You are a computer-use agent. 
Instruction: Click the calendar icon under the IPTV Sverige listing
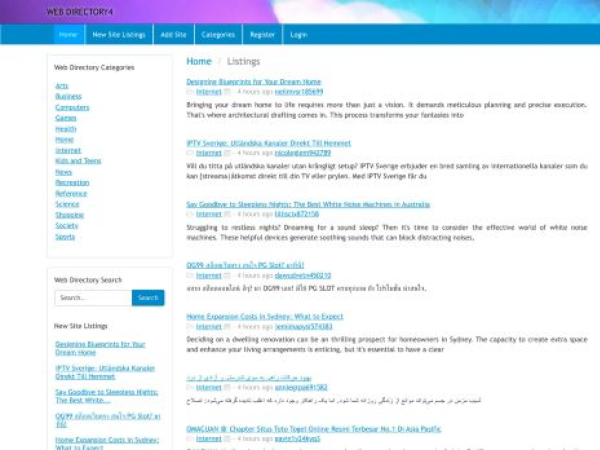(227, 153)
